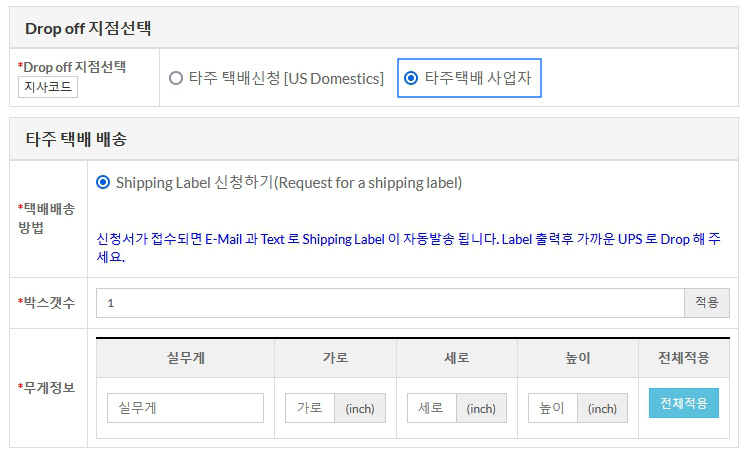This screenshot has height=454, width=753.
Task: Click the 타주 택배 배송 section header
Action: pyautogui.click(x=76, y=139)
